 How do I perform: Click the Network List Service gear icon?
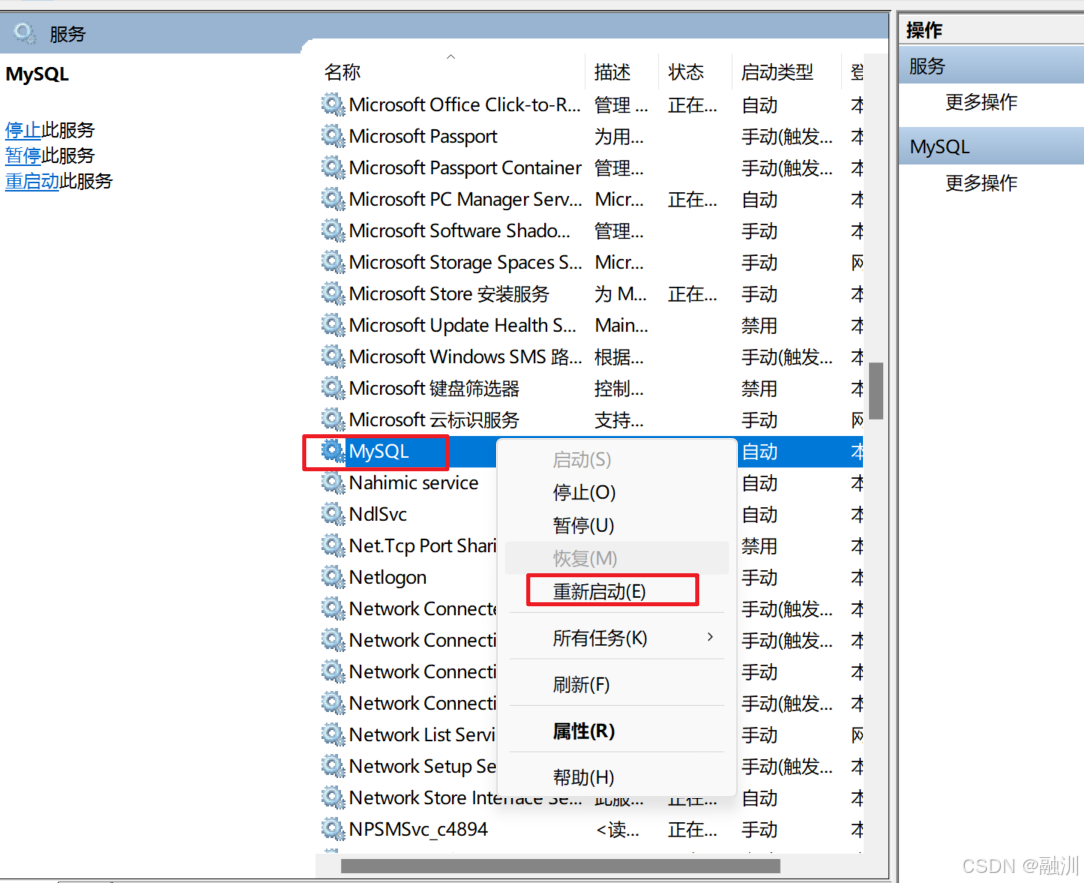pos(331,734)
